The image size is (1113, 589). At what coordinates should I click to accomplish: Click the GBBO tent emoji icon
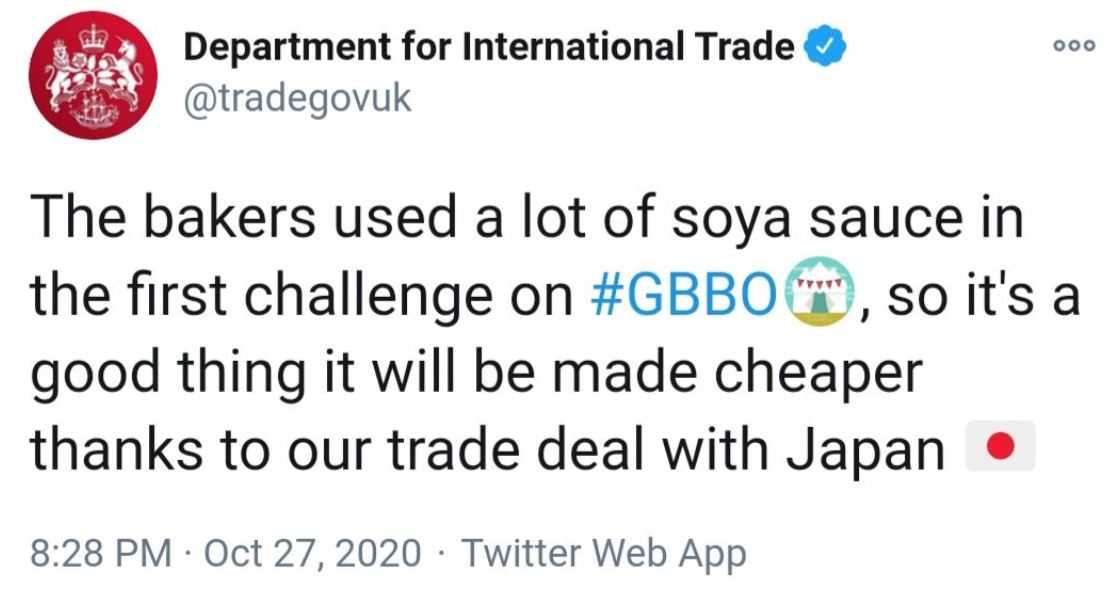pyautogui.click(x=820, y=292)
